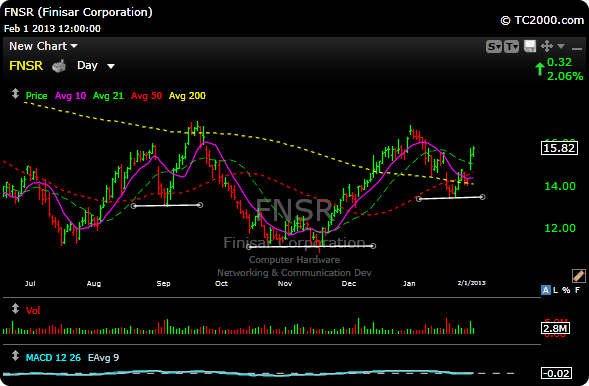Click the TC2000.com copyright link
Viewport: 589px width, 386px height.
tap(542, 20)
